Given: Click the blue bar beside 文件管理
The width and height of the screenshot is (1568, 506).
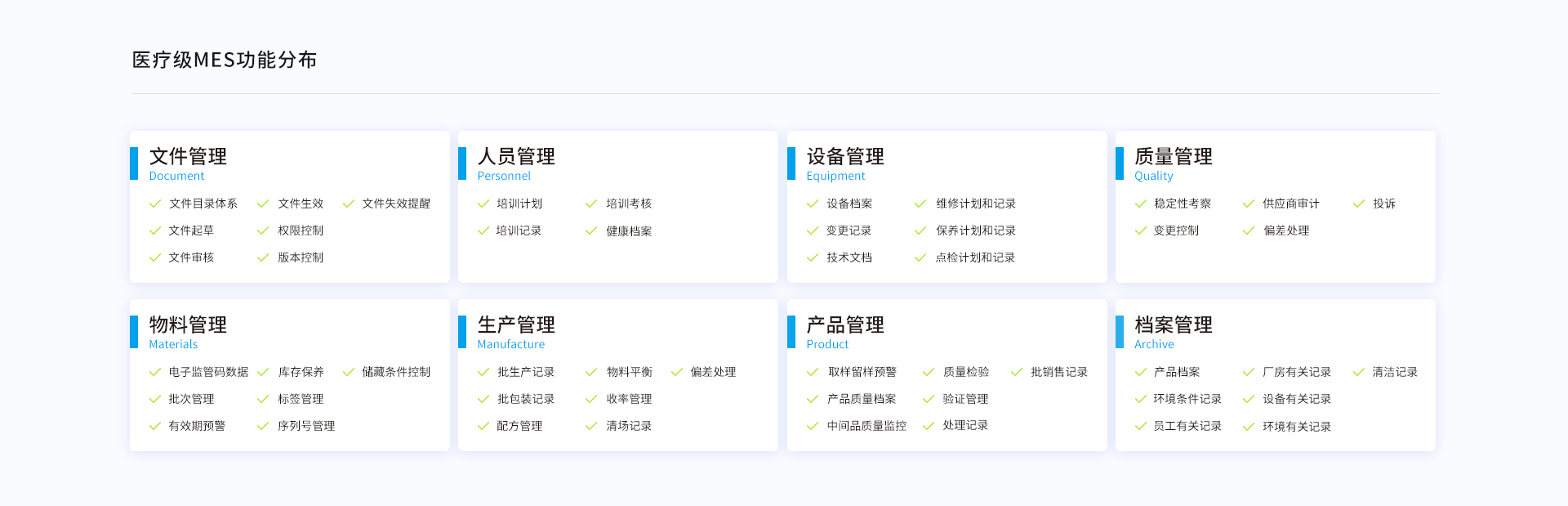Looking at the screenshot, I should [134, 163].
